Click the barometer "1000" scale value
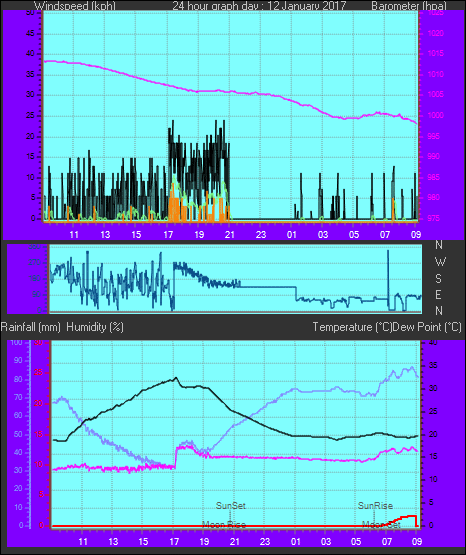Viewport: 466px width, 555px height. (x=436, y=115)
